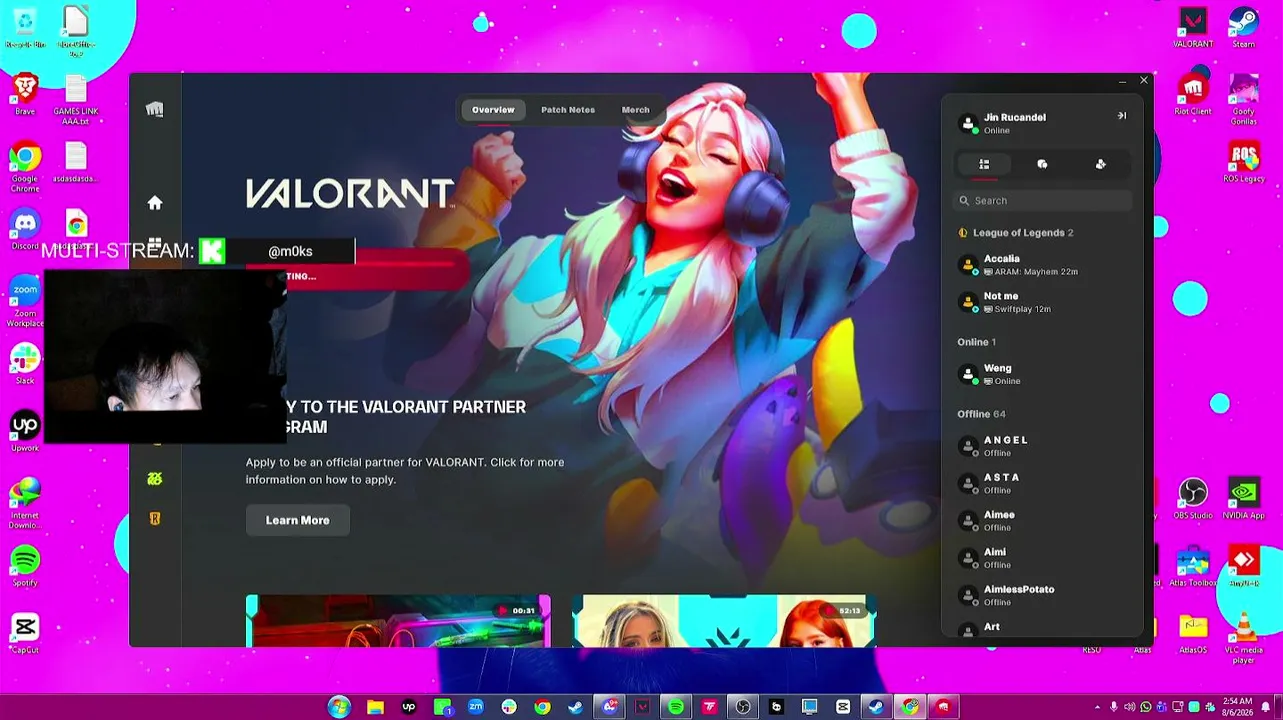Show hidden system tray icons
The width and height of the screenshot is (1283, 720).
point(1097,707)
